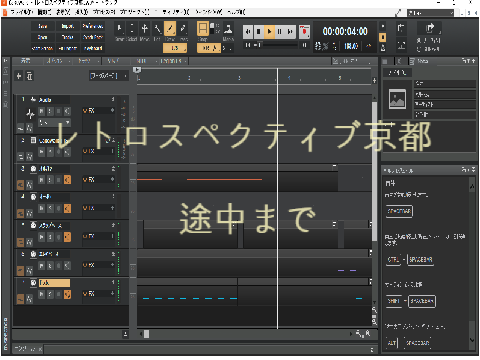Open the track control preset dropdown
This screenshot has height=360, width=480.
pos(108,76)
